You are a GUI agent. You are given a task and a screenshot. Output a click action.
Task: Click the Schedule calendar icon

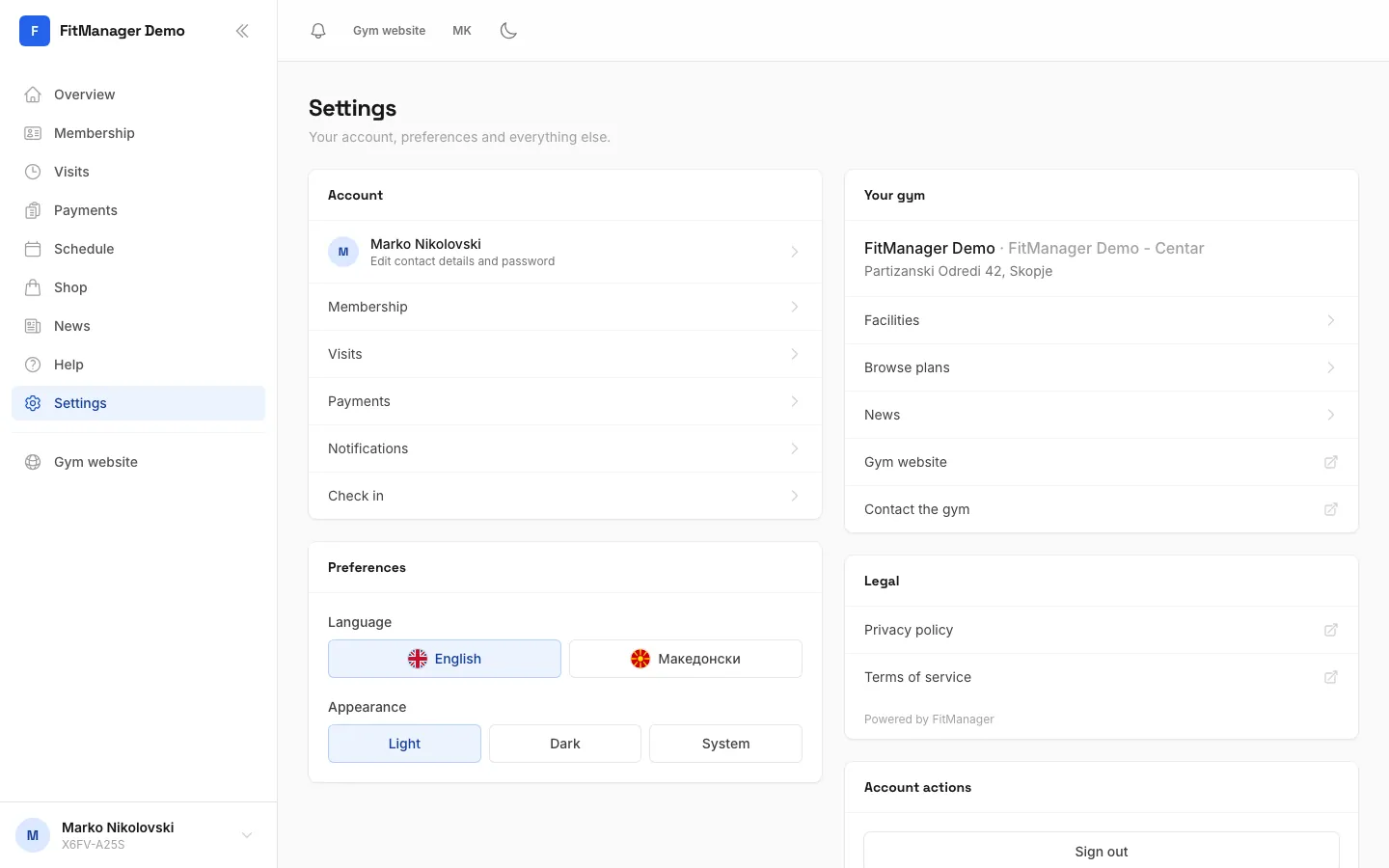click(x=33, y=249)
